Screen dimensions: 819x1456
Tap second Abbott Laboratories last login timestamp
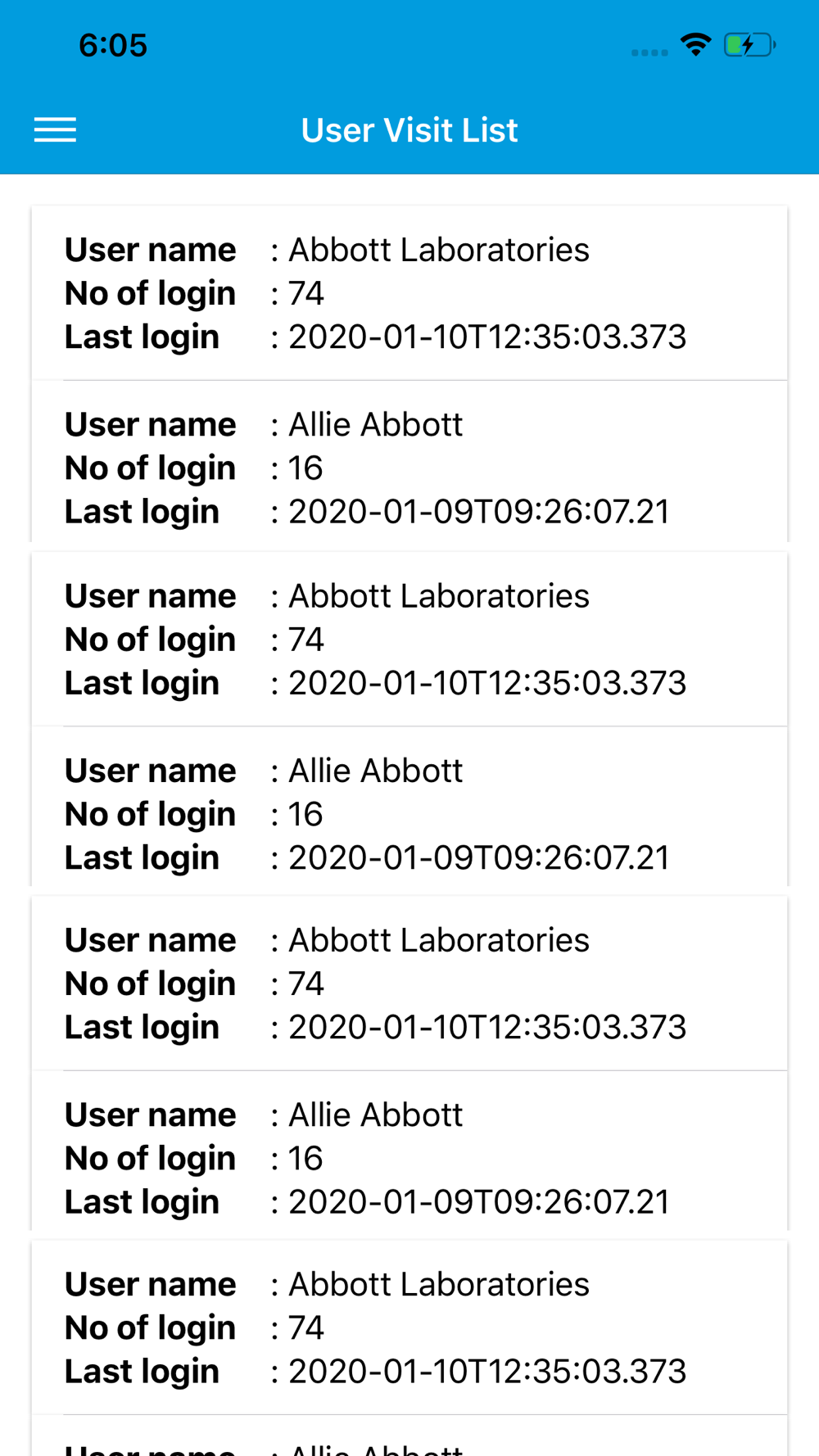(x=487, y=683)
